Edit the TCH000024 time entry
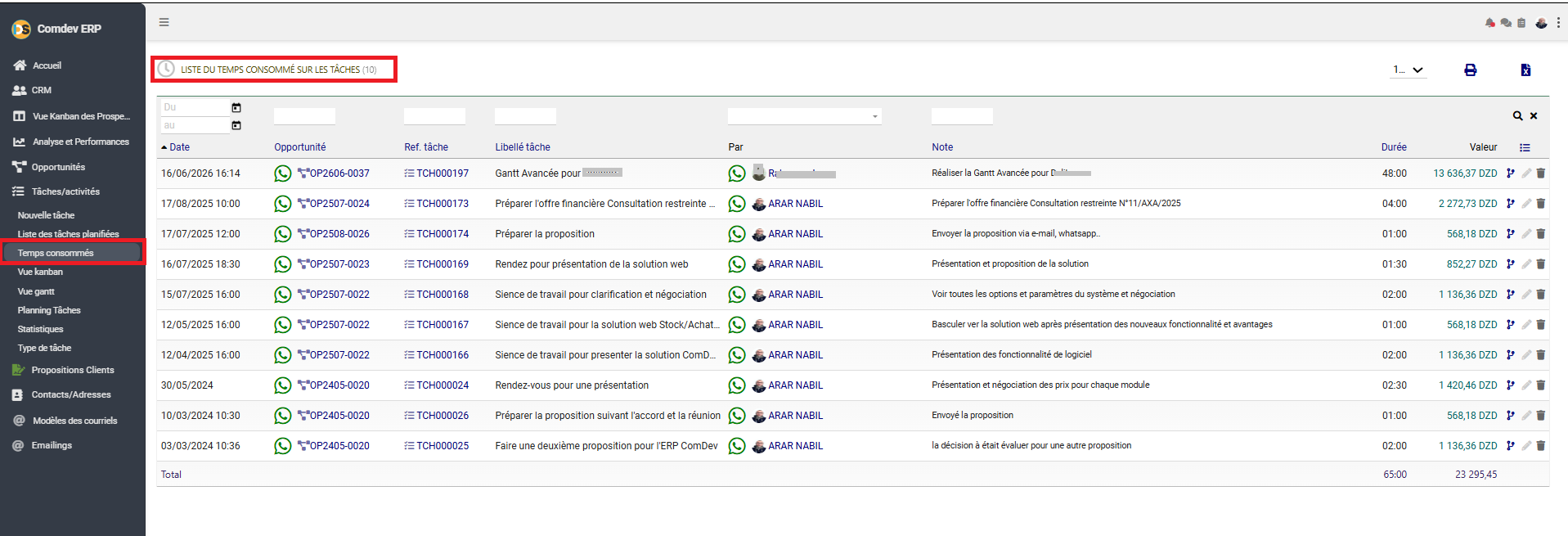 pos(1526,385)
